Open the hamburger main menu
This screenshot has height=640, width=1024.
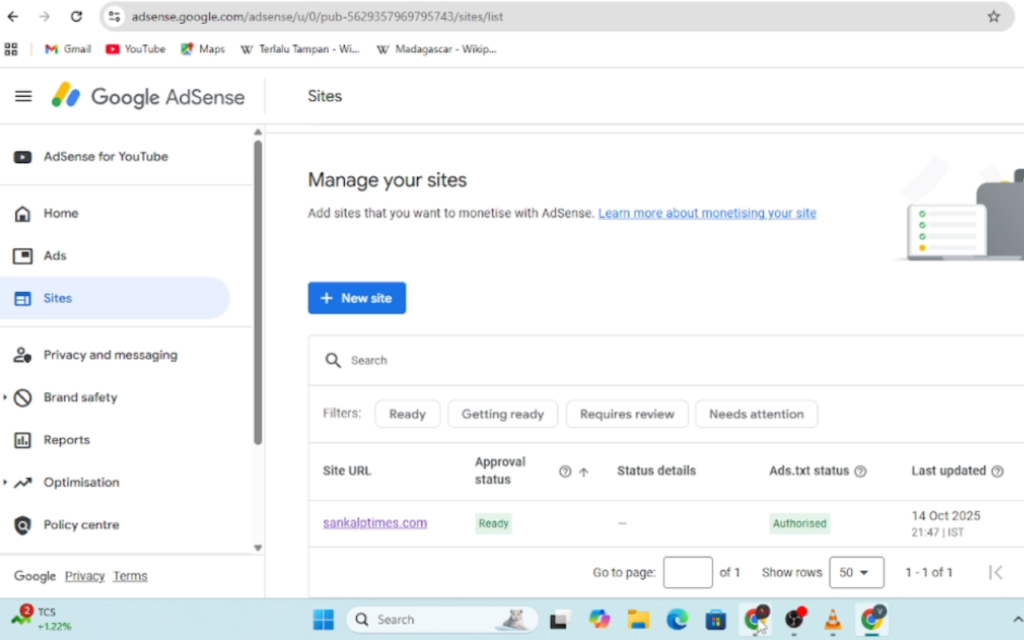[23, 97]
